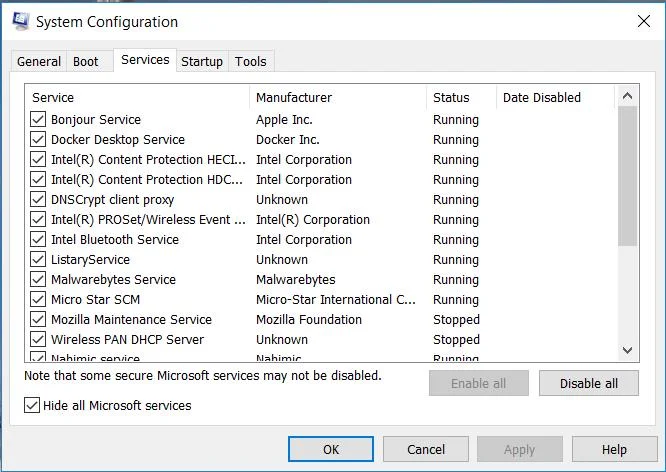Screen dimensions: 666x472
Task: Uncheck the Micro Star SCM checkbox
Action: 38,299
